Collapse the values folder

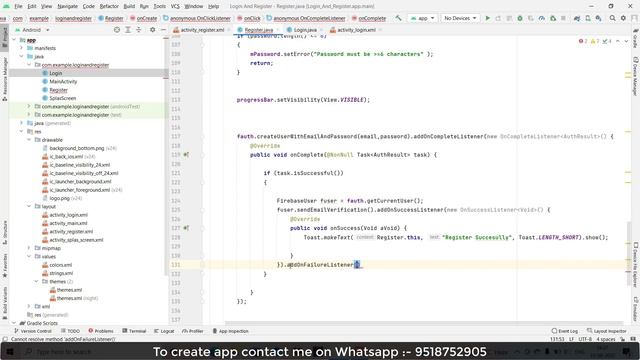[x=29, y=257]
